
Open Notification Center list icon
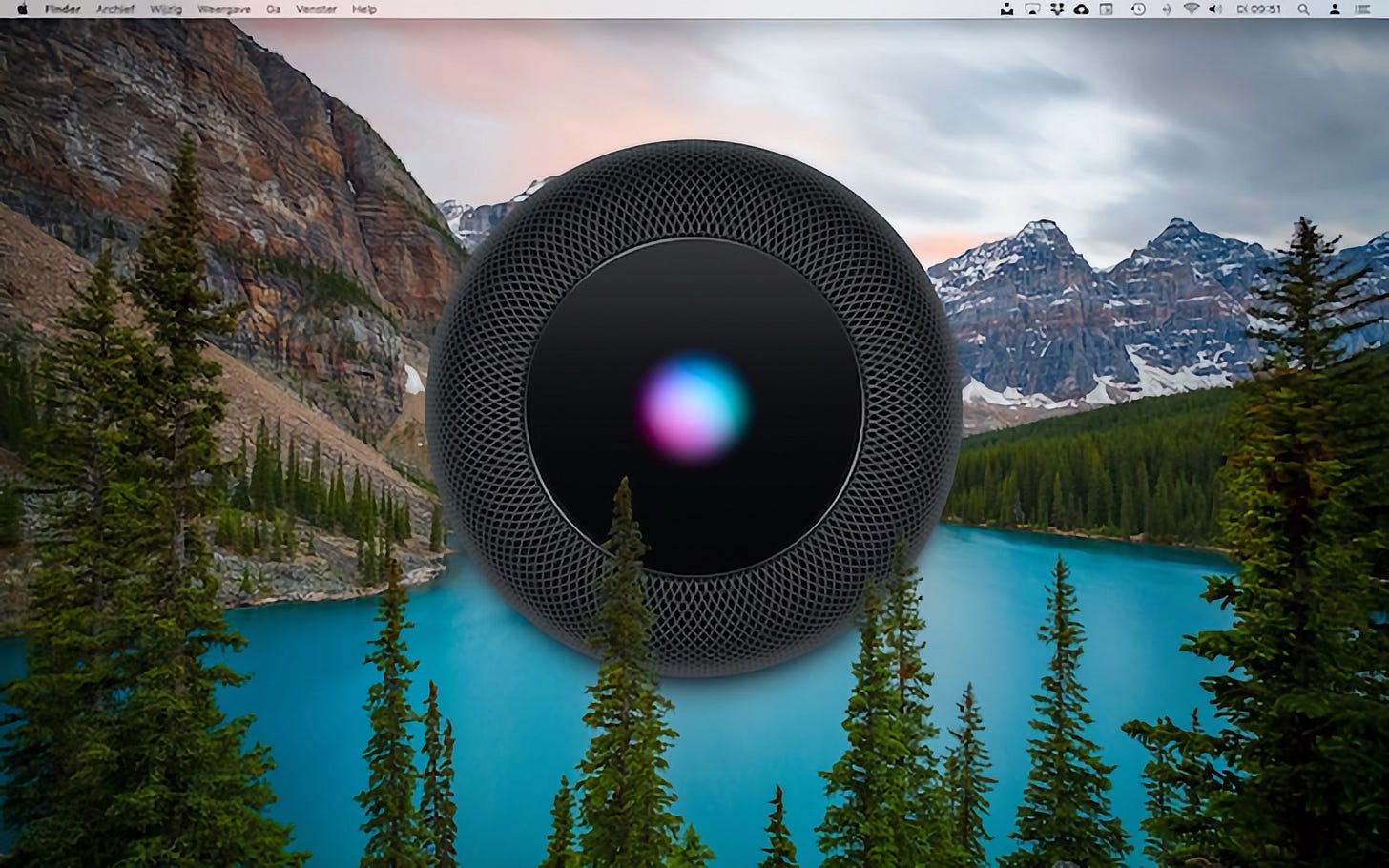pos(1362,10)
